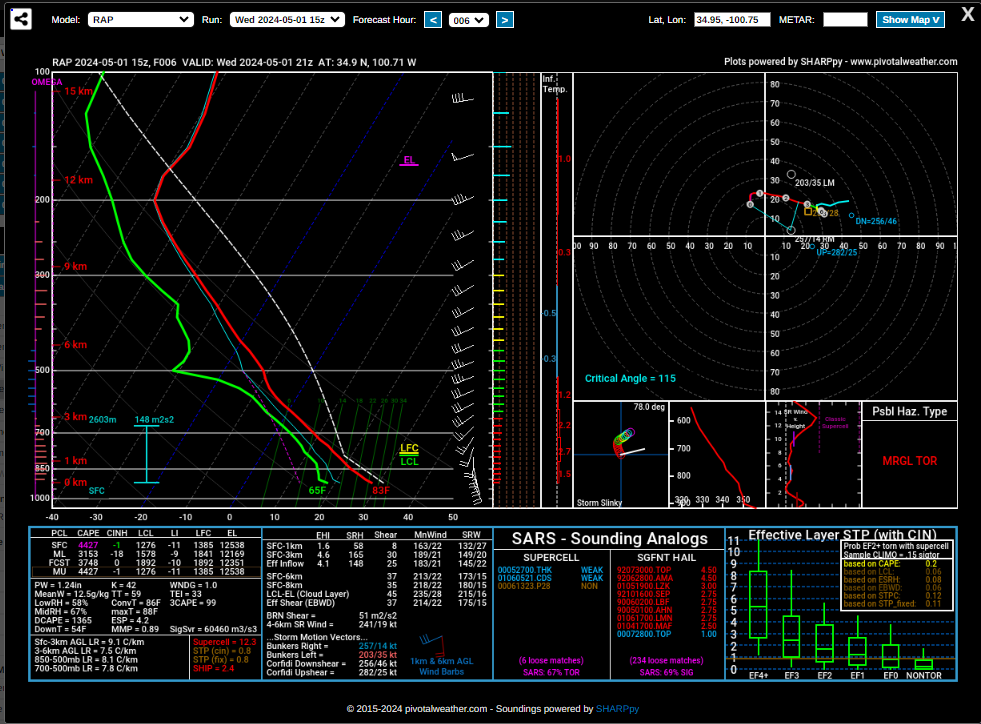Screen dimensions: 981x724
Task: Click the SFC parcel row
Action: [146, 545]
